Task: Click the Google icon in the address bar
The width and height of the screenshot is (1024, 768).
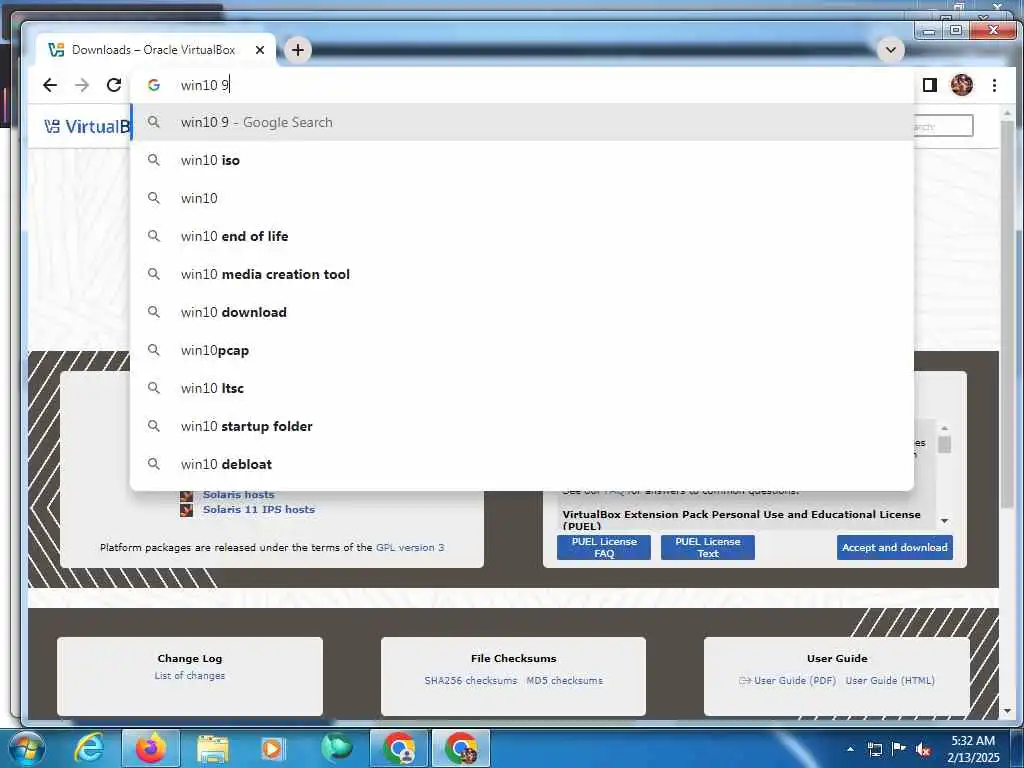Action: point(153,85)
